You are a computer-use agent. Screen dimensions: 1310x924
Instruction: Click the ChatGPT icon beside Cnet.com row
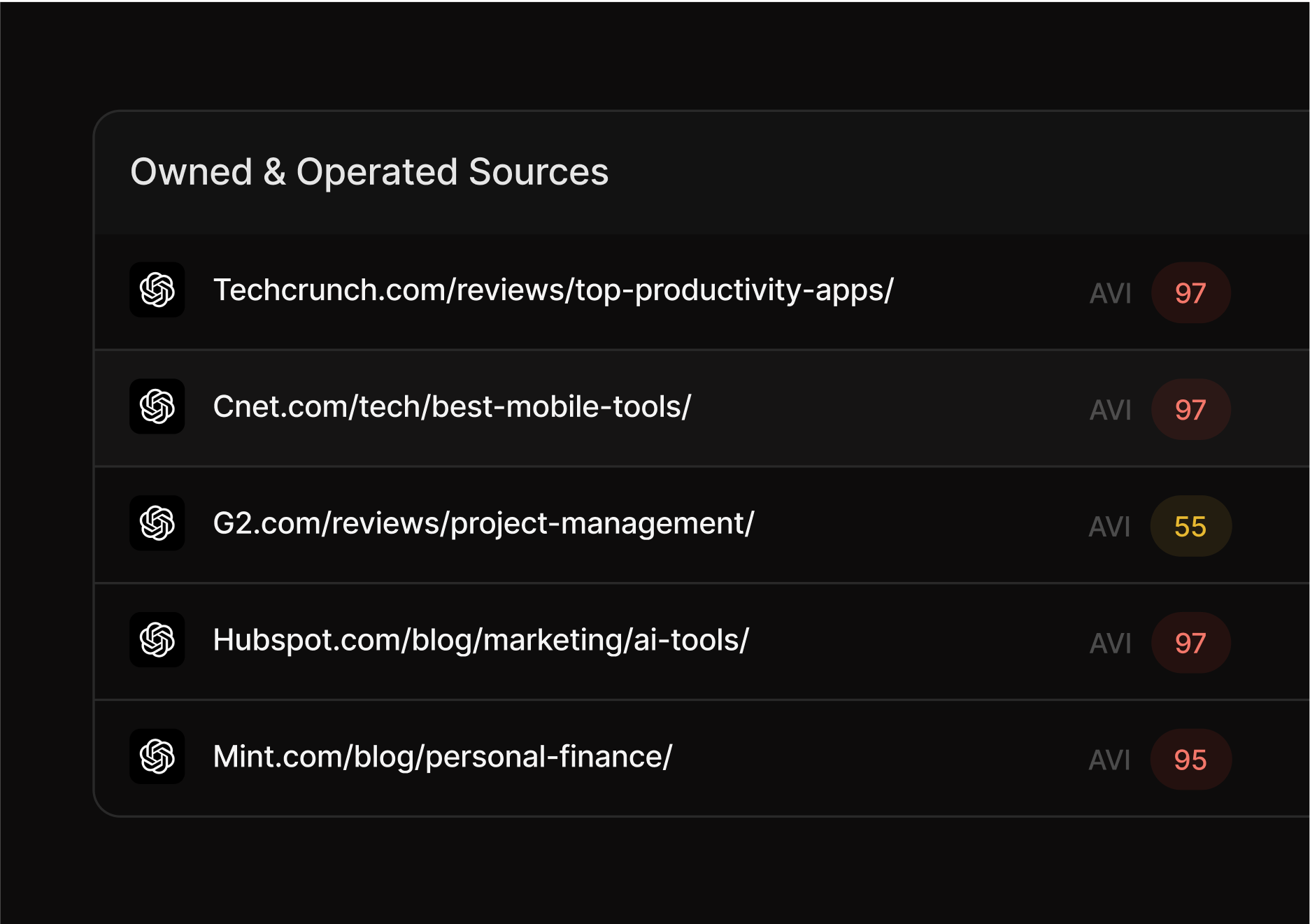tap(157, 406)
